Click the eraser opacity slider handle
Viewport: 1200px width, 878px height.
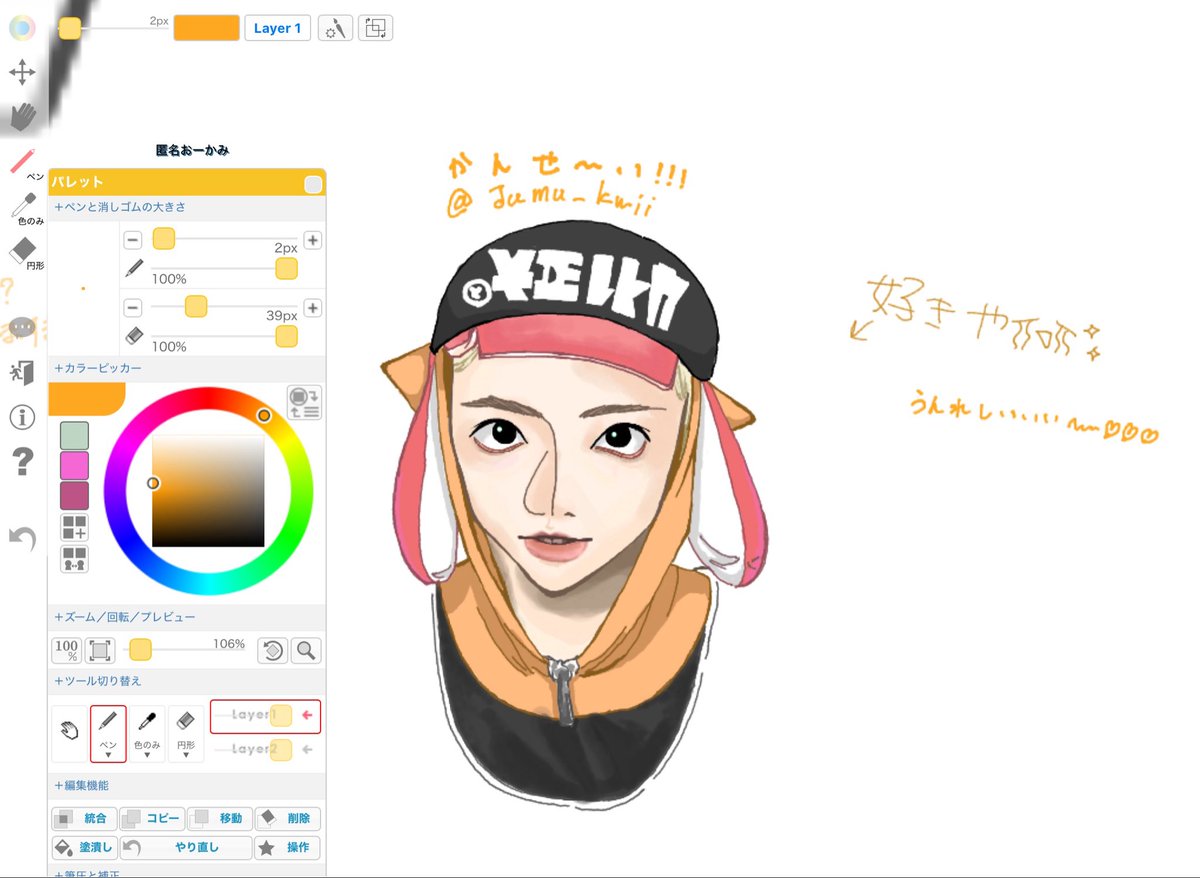click(x=286, y=336)
